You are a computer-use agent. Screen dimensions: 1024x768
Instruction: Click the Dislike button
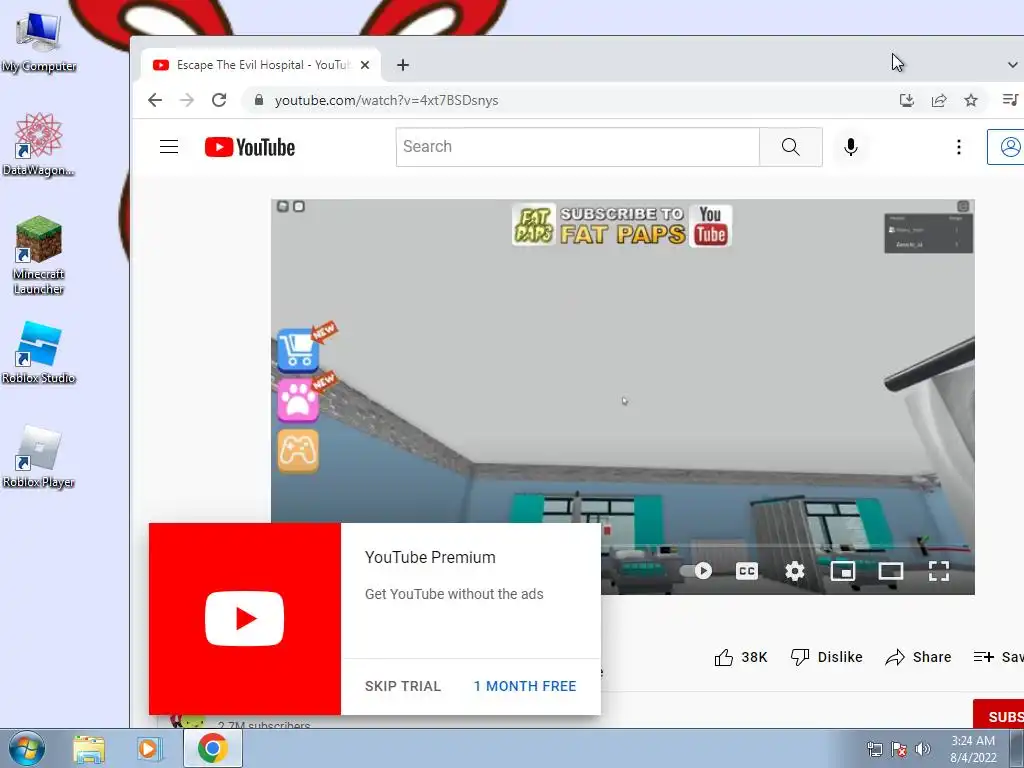click(826, 657)
